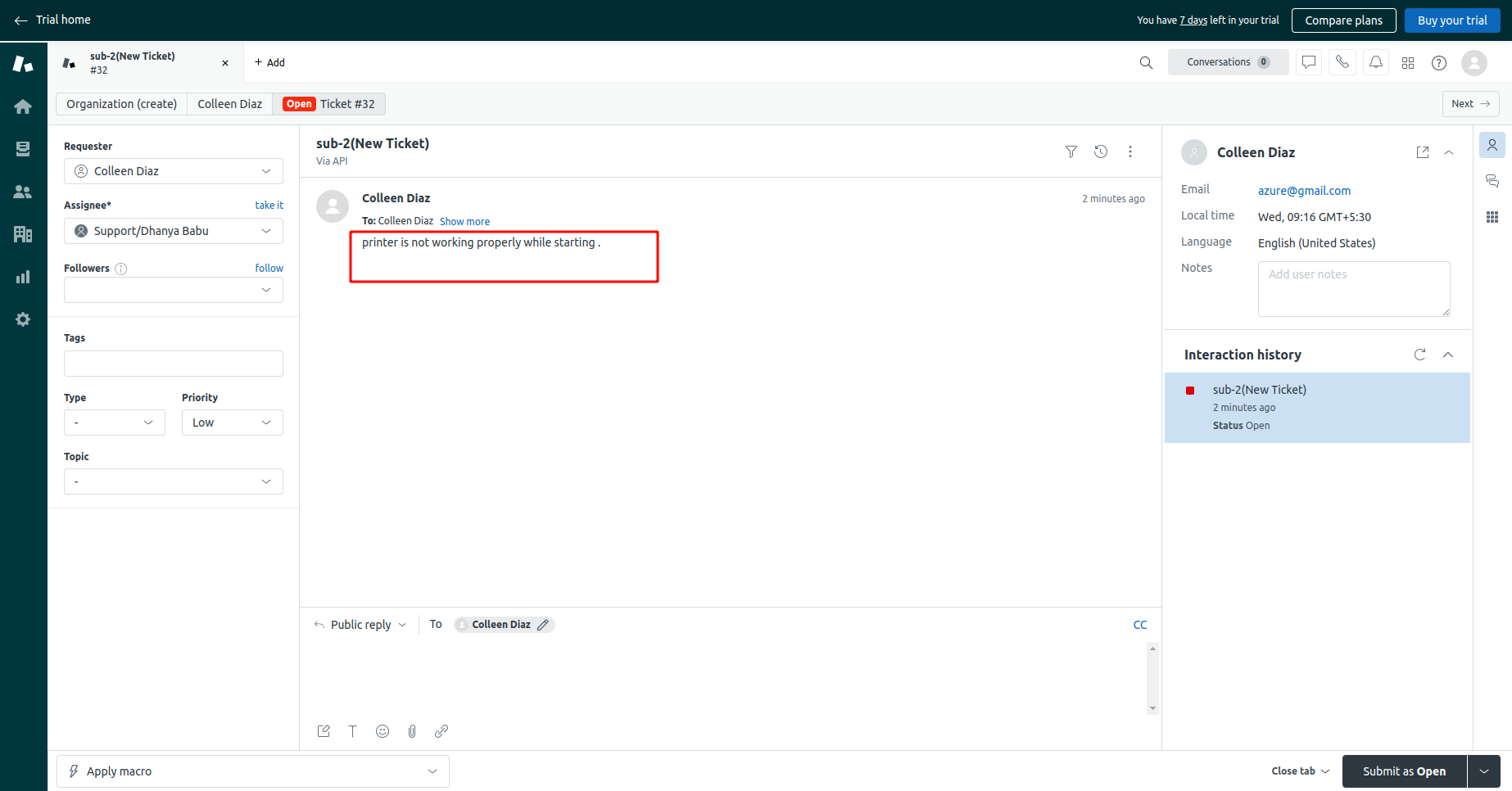Open the user profile avatar in top bar
The image size is (1512, 791).
click(1474, 62)
